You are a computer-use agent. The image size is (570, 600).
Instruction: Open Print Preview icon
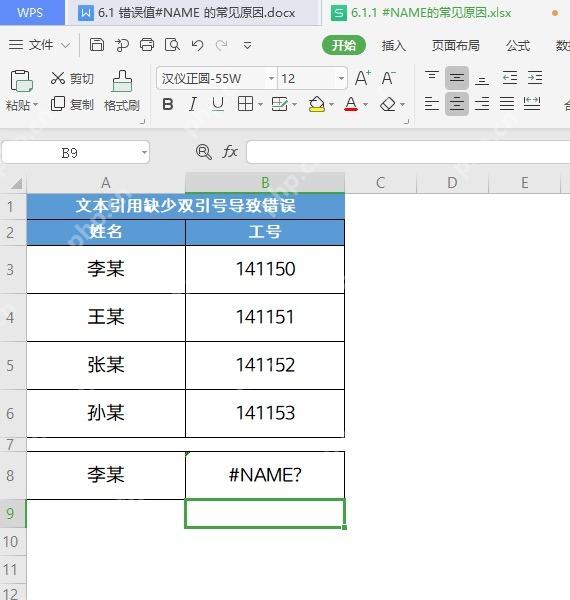(x=172, y=45)
